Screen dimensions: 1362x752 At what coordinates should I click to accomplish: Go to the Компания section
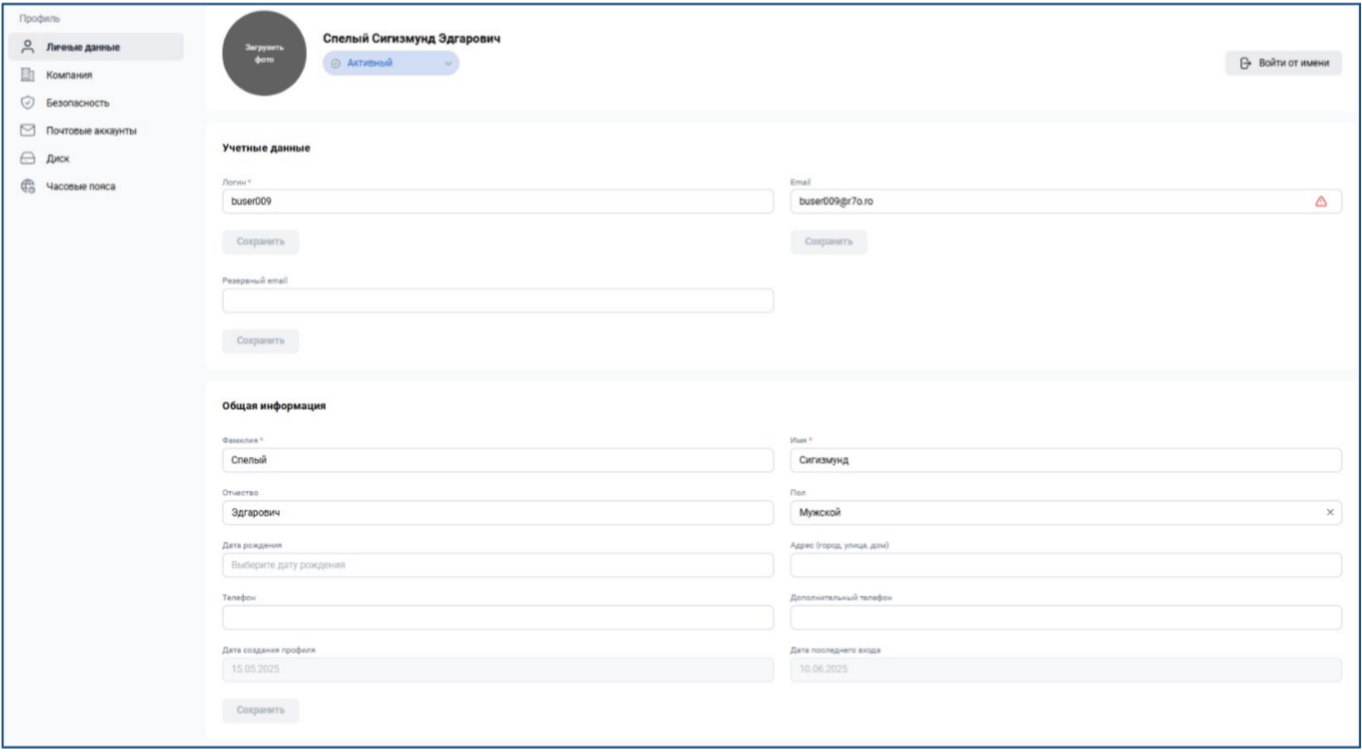(96, 74)
